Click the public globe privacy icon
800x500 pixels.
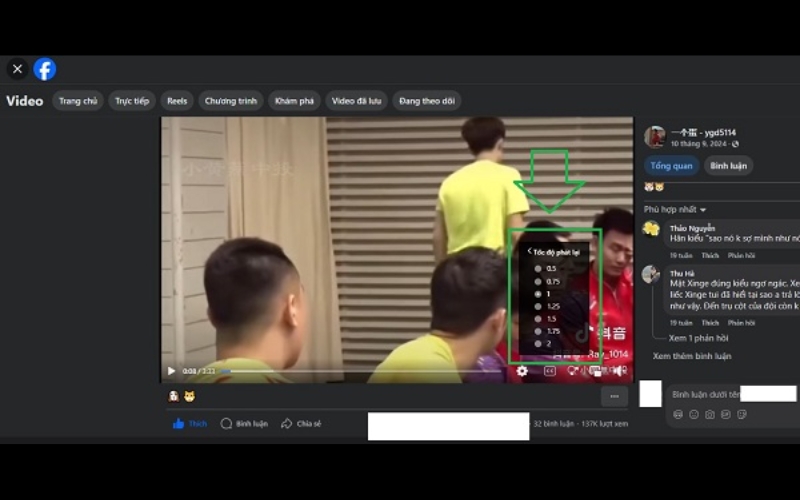pos(735,144)
